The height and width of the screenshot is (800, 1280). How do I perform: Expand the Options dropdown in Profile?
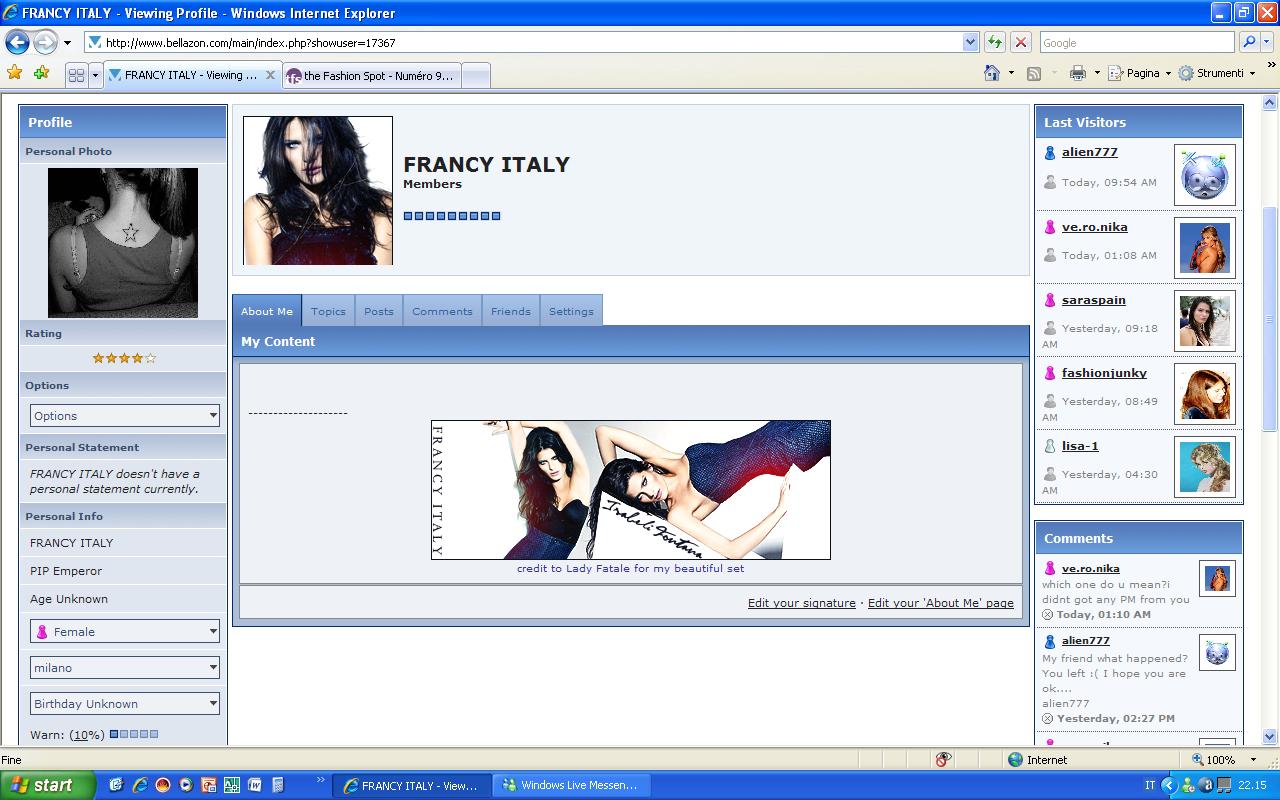[125, 416]
